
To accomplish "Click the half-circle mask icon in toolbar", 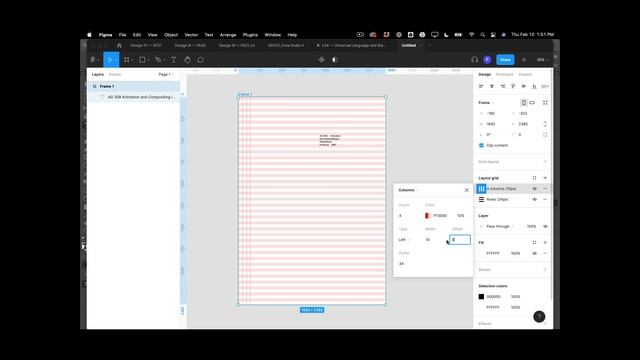I will point(335,60).
